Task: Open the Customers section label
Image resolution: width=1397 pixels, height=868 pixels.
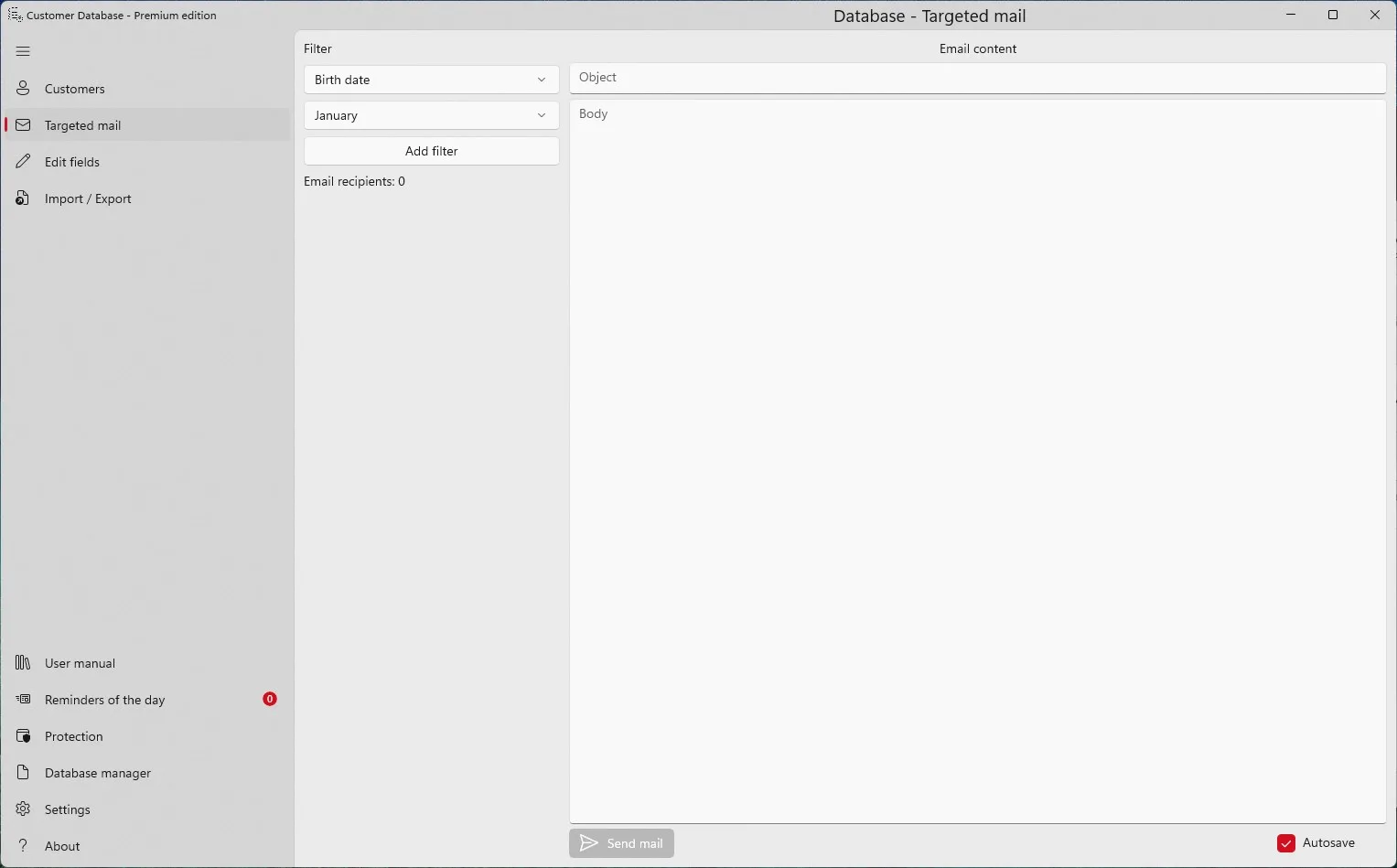Action: pyautogui.click(x=75, y=89)
